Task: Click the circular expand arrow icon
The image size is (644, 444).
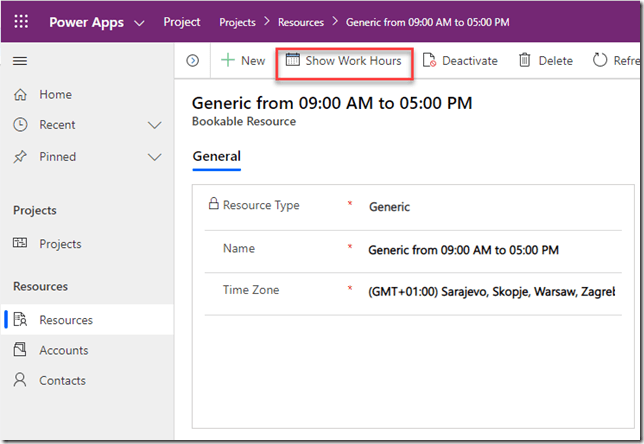Action: tap(193, 61)
